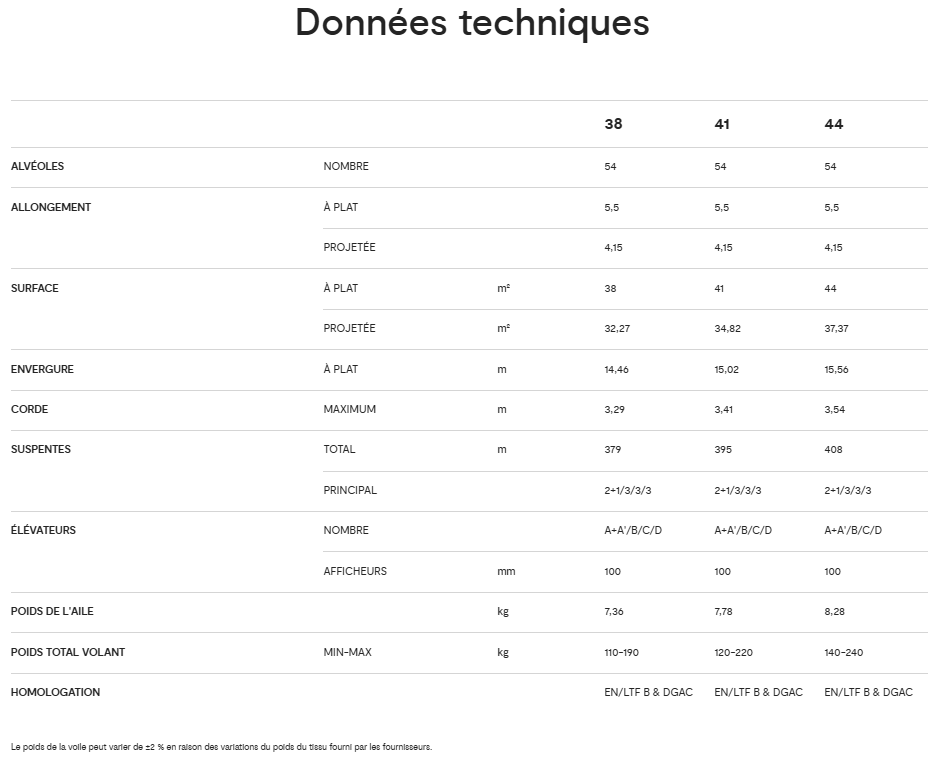928x761 pixels.
Task: Click the CORDE row label
Action: [x=29, y=409]
